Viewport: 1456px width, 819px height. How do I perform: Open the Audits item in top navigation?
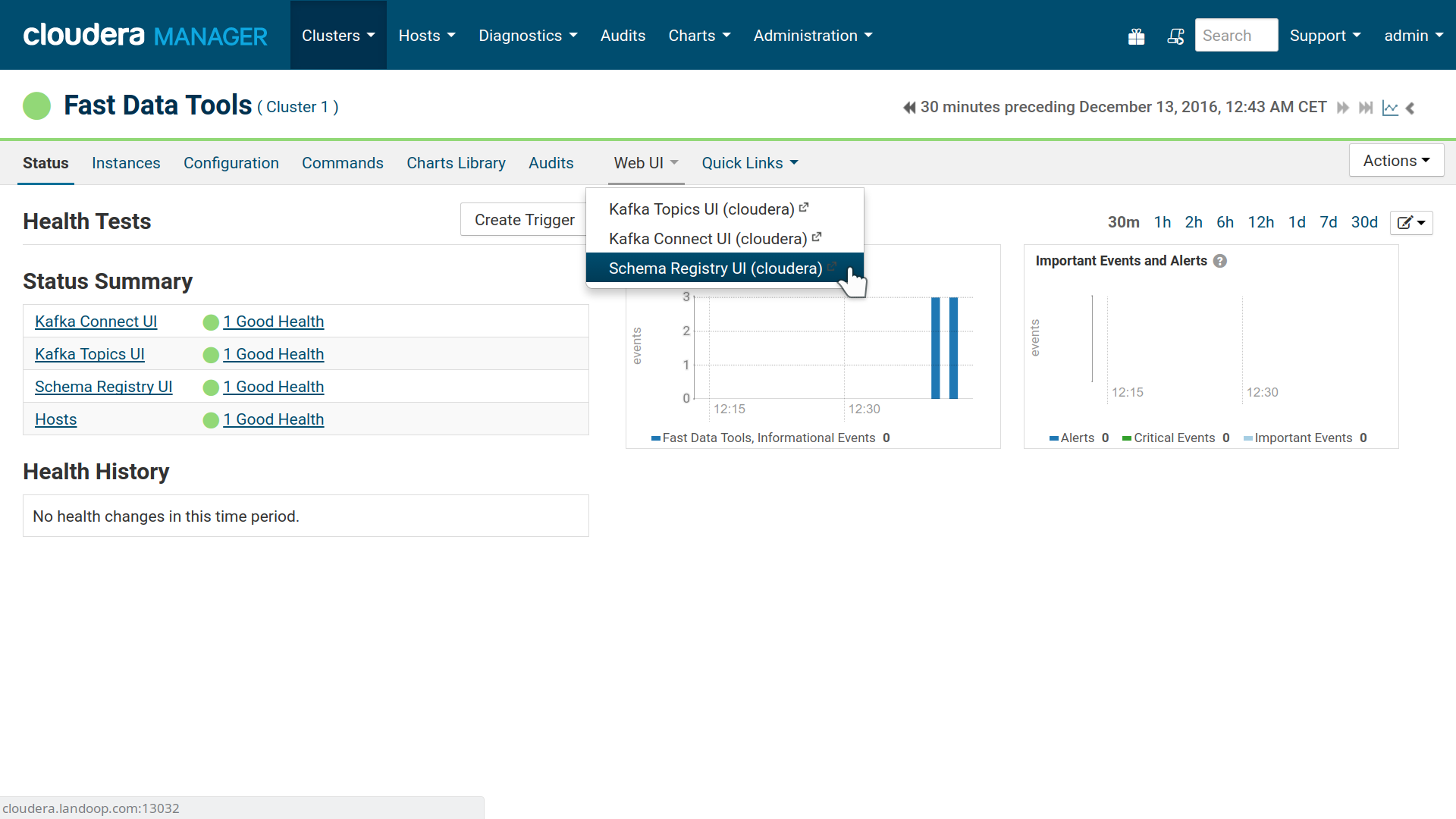tap(623, 35)
